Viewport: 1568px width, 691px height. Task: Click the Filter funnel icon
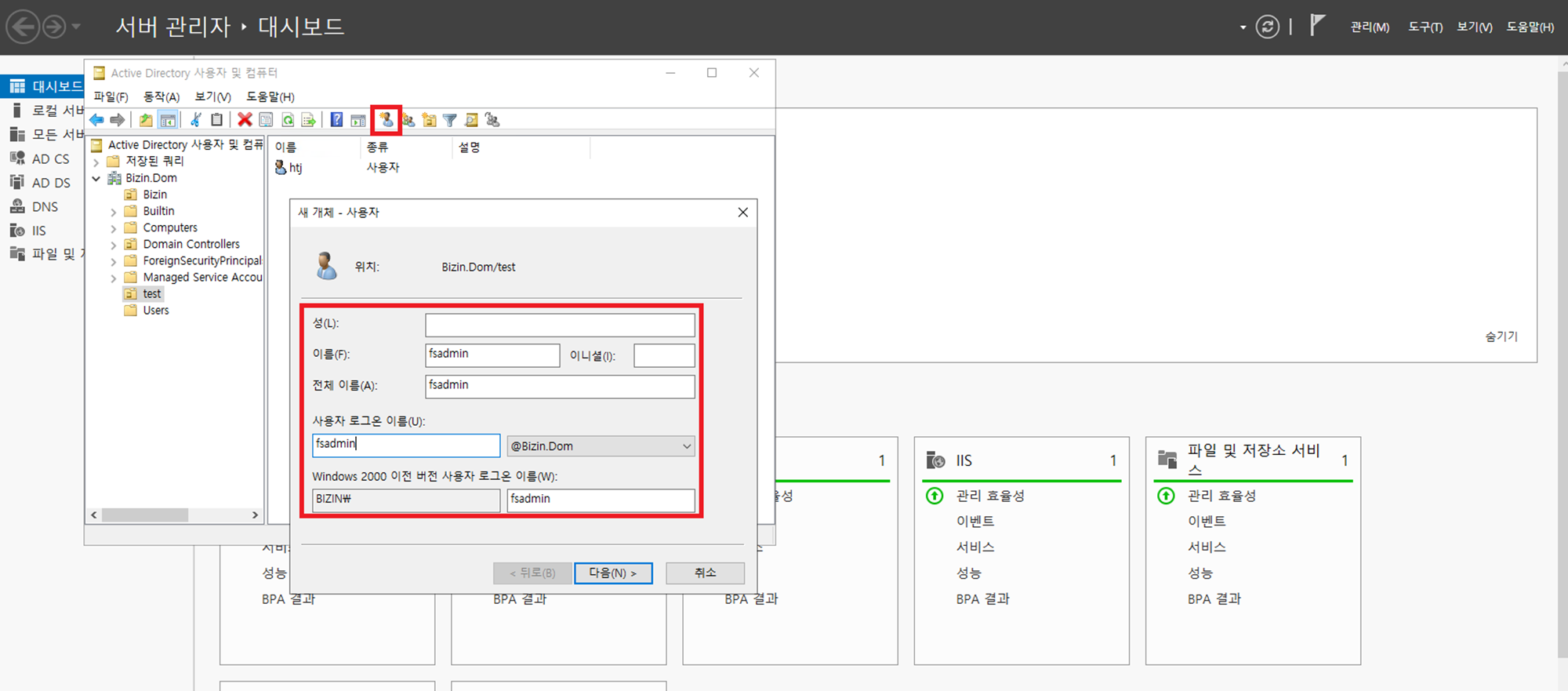(x=450, y=120)
